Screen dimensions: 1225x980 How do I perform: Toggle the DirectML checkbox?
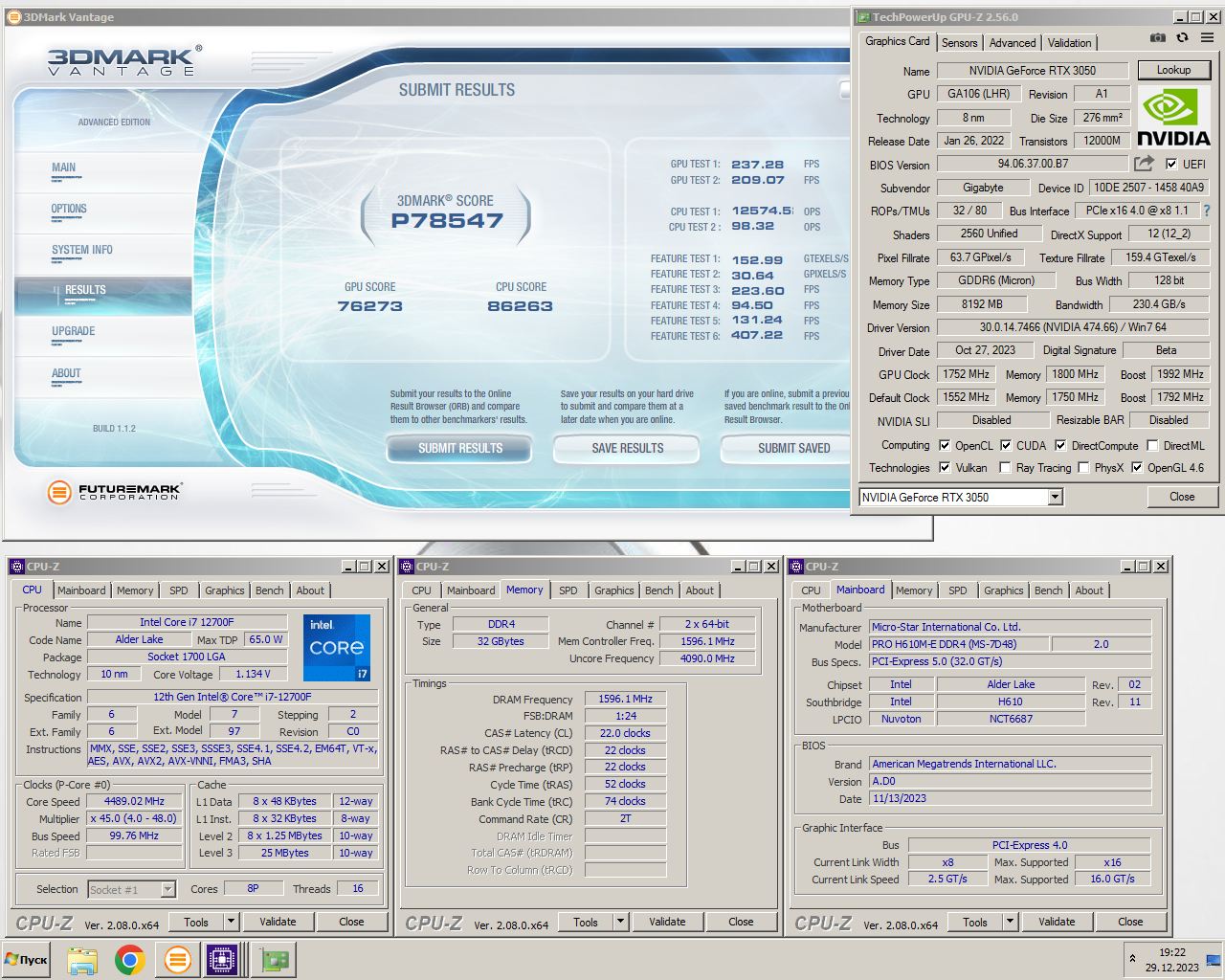[1152, 445]
